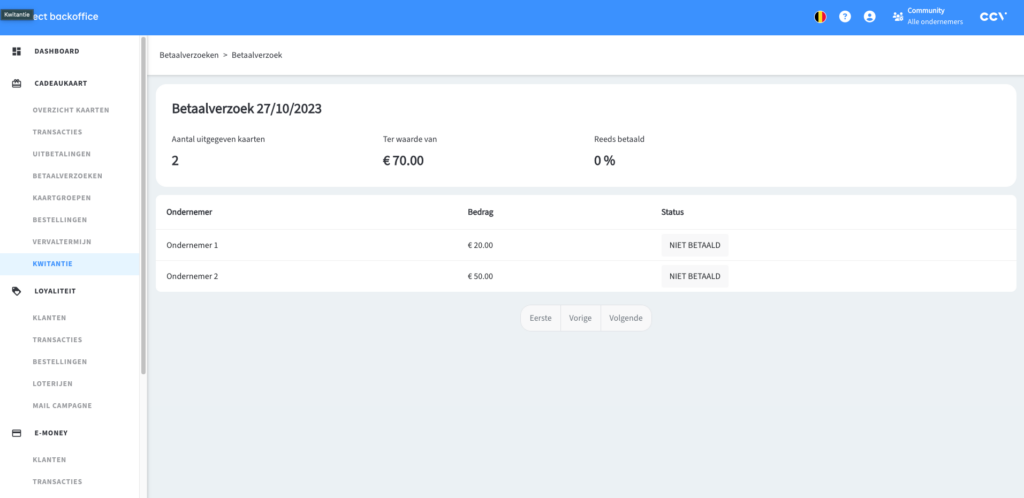This screenshot has width=1024, height=498.
Task: Click the Loyaliteit tag icon
Action: pyautogui.click(x=17, y=291)
